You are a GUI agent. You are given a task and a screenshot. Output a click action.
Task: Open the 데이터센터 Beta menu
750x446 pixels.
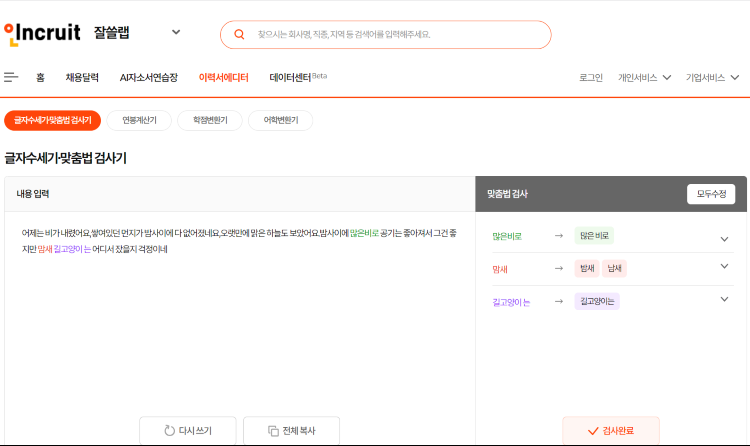[298, 77]
